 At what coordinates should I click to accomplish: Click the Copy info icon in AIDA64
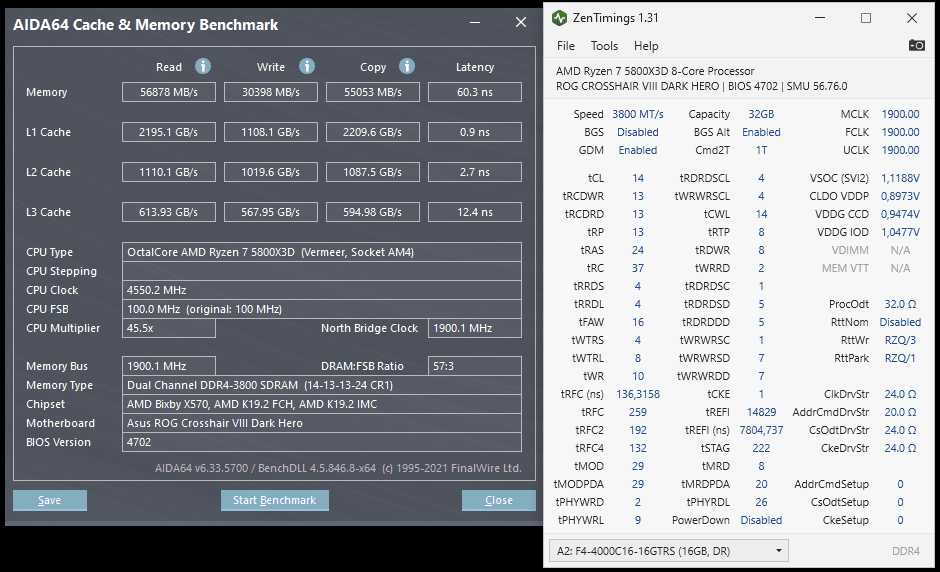click(407, 66)
